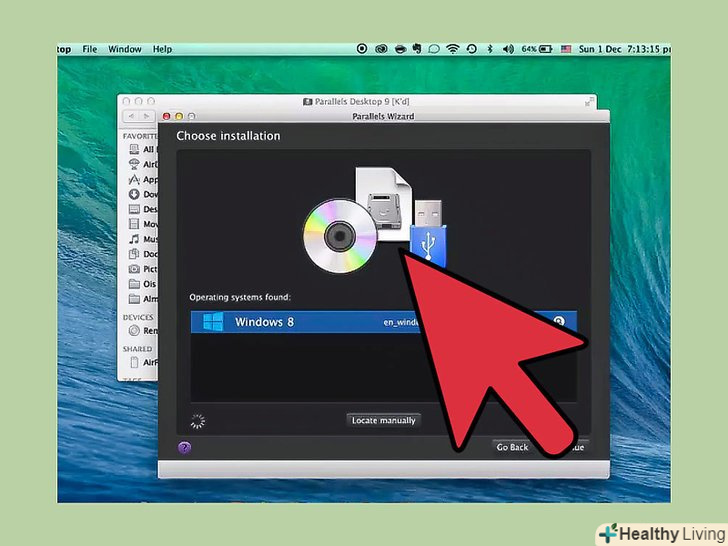Open the US flag input source menu
This screenshot has width=728, height=546.
click(566, 49)
